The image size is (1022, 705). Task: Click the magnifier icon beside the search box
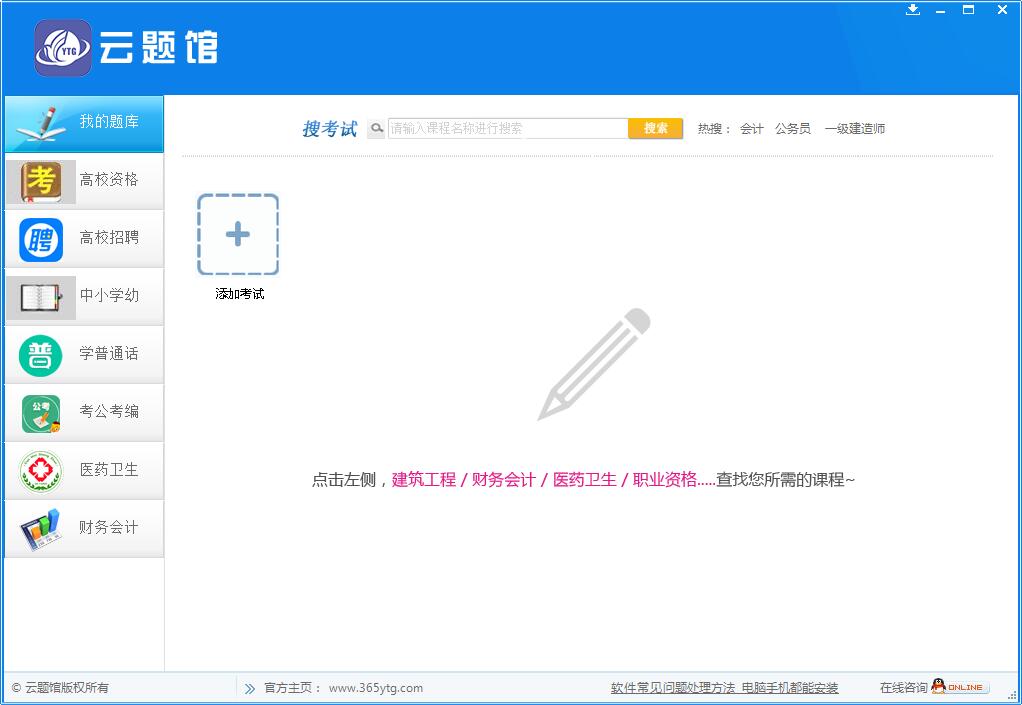[x=376, y=128]
